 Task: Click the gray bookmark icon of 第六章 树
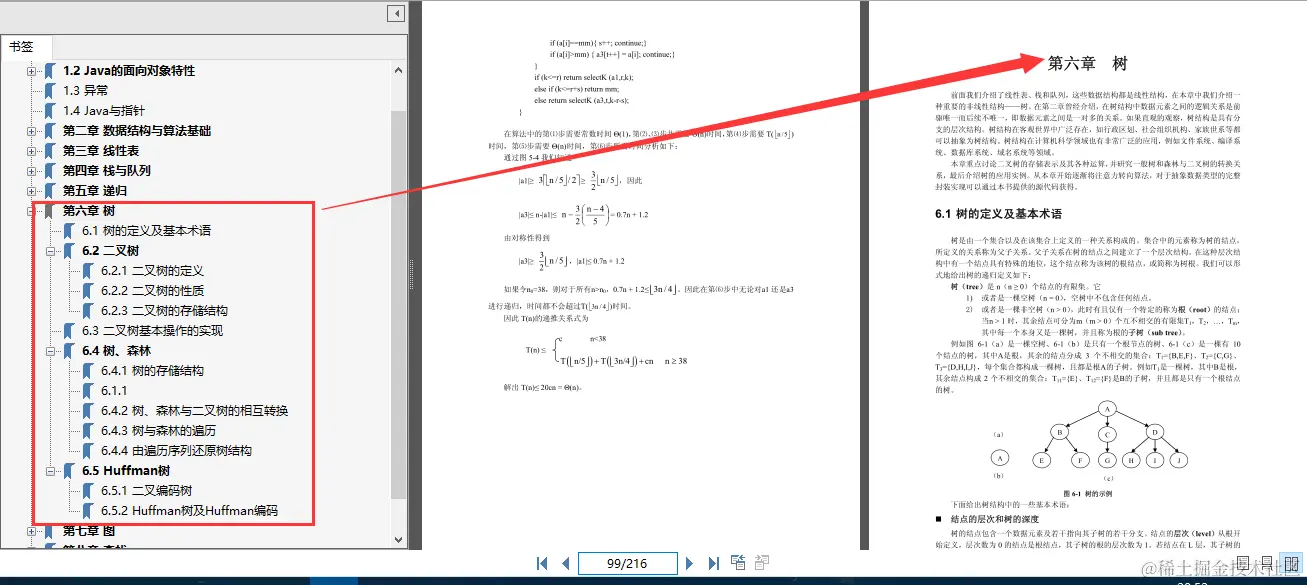[x=51, y=211]
